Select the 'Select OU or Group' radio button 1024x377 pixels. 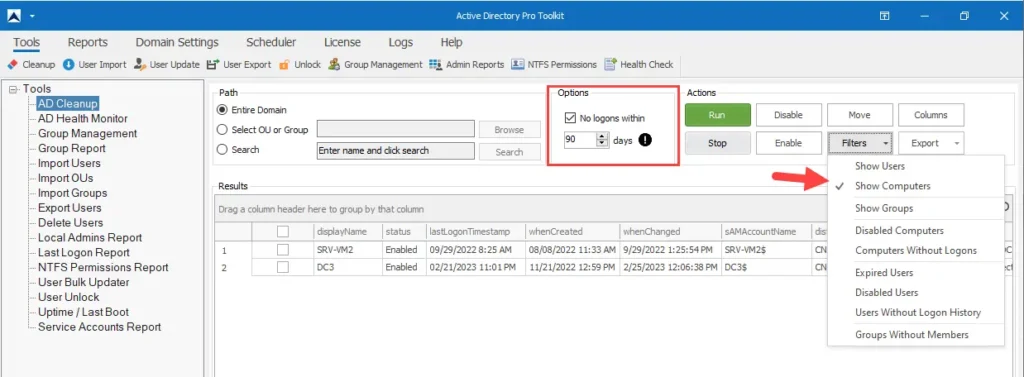(x=222, y=129)
